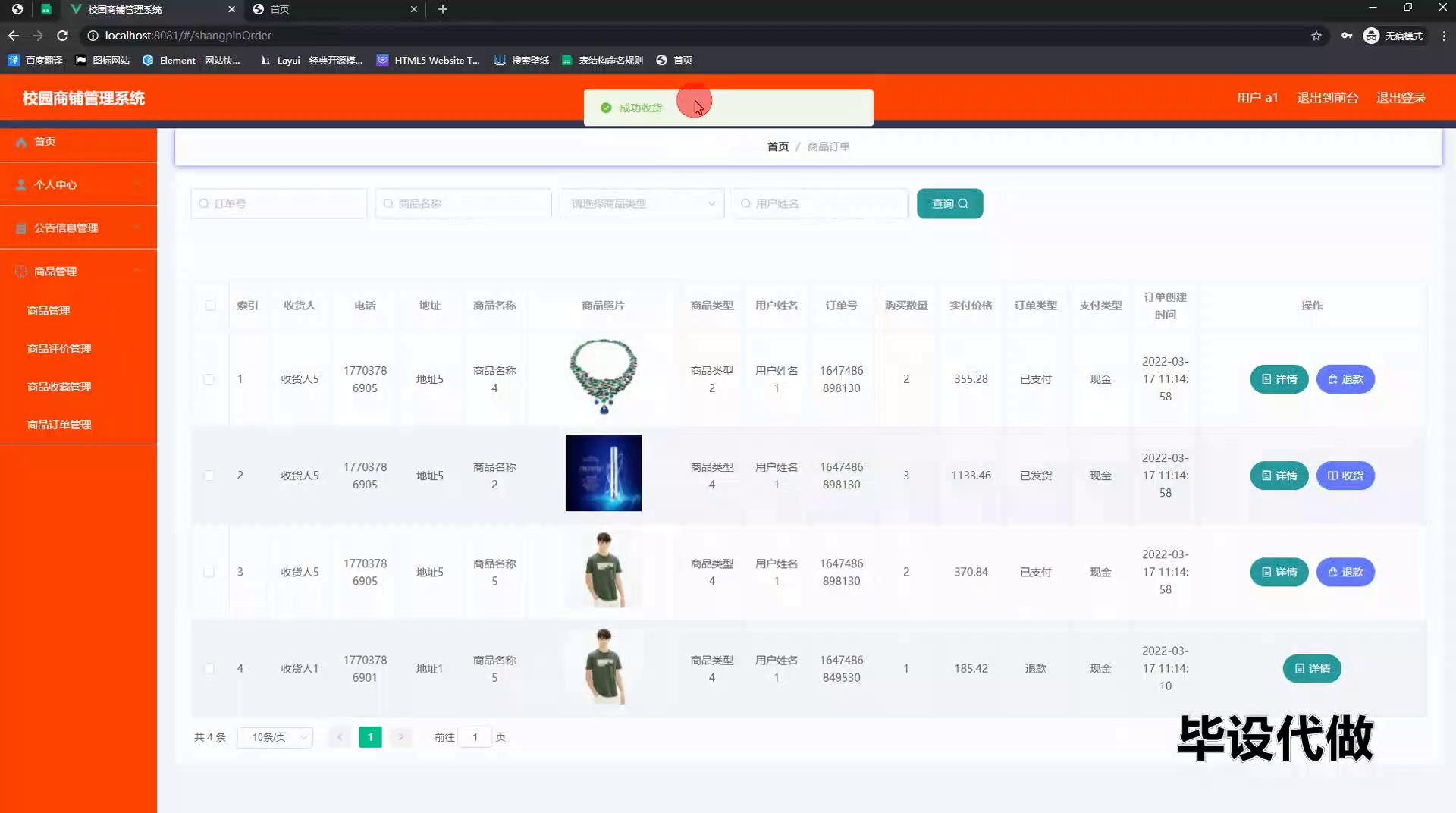
Task: Open 商品评价管理 in the sidebar
Action: (x=59, y=349)
